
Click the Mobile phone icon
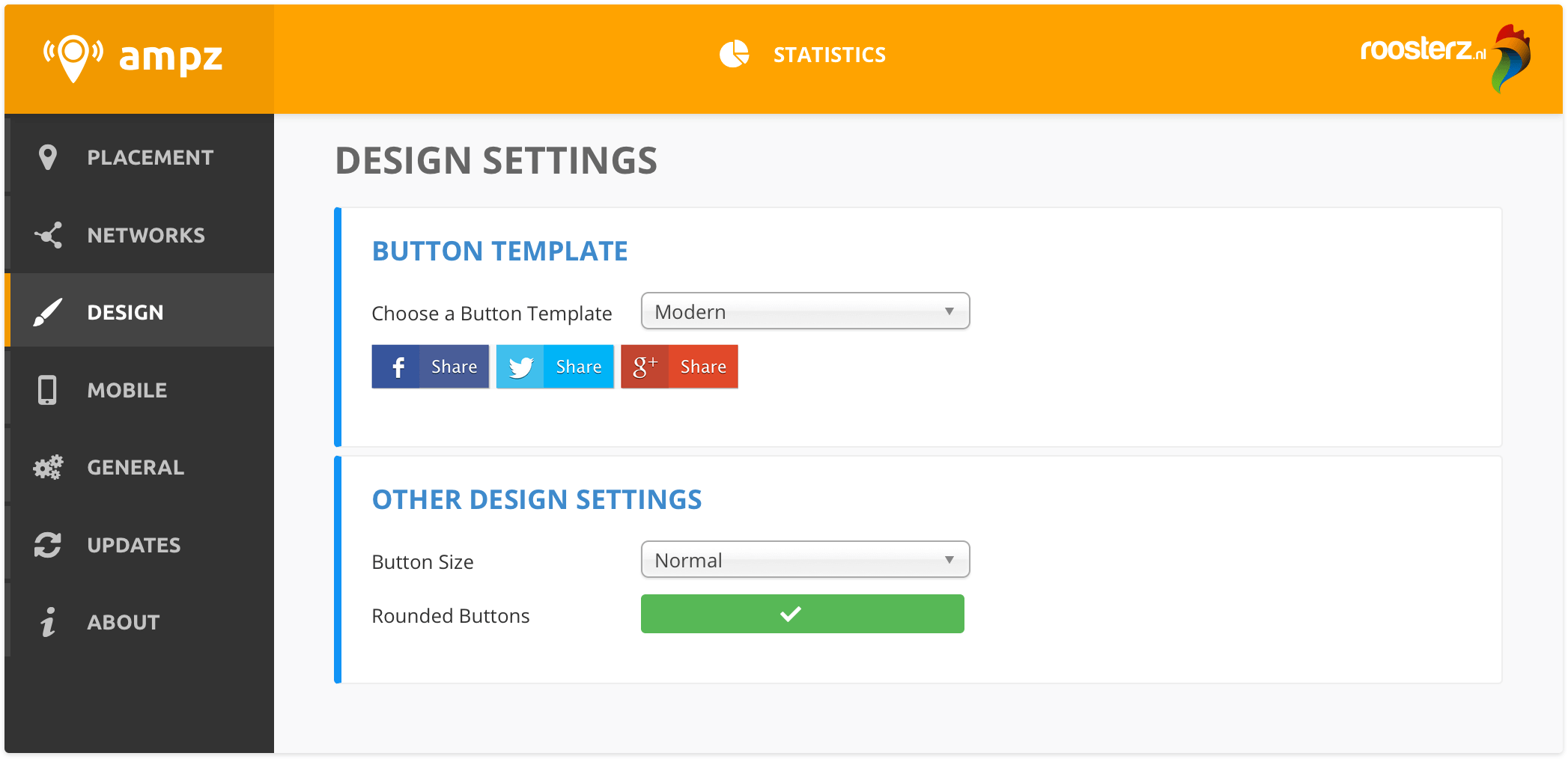coord(47,390)
